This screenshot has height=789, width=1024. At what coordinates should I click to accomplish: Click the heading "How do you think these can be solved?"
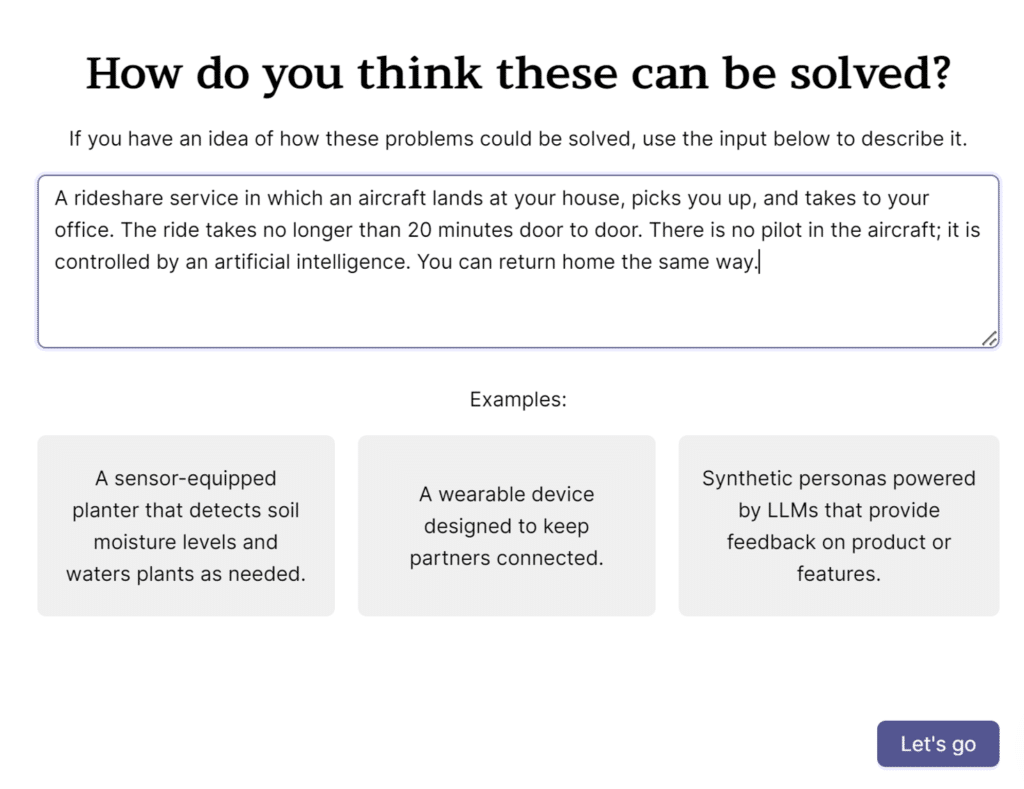pyautogui.click(x=516, y=72)
